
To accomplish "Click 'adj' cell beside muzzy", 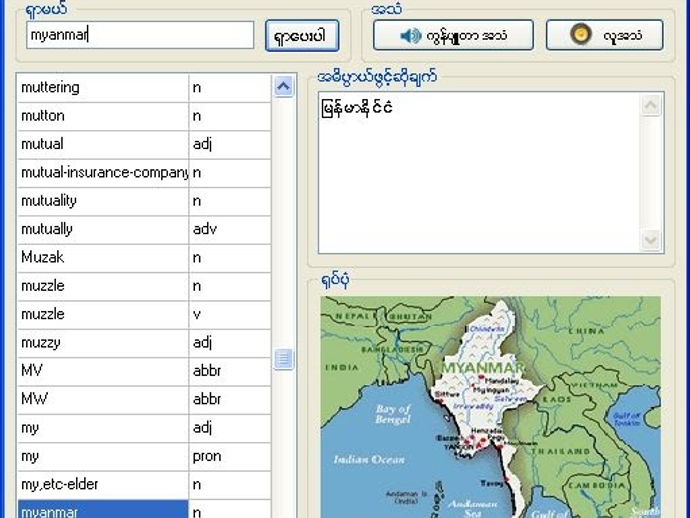I will pyautogui.click(x=230, y=343).
